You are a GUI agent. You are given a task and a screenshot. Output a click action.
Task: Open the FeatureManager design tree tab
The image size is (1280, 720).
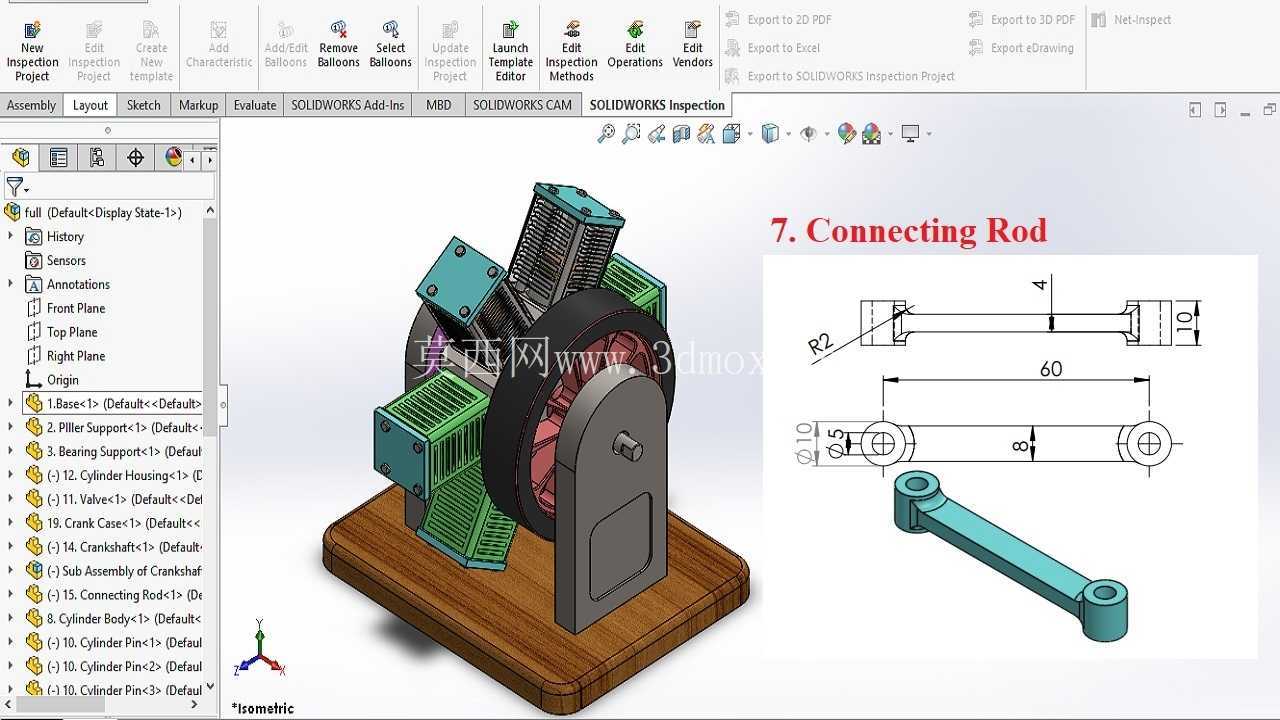(x=21, y=157)
